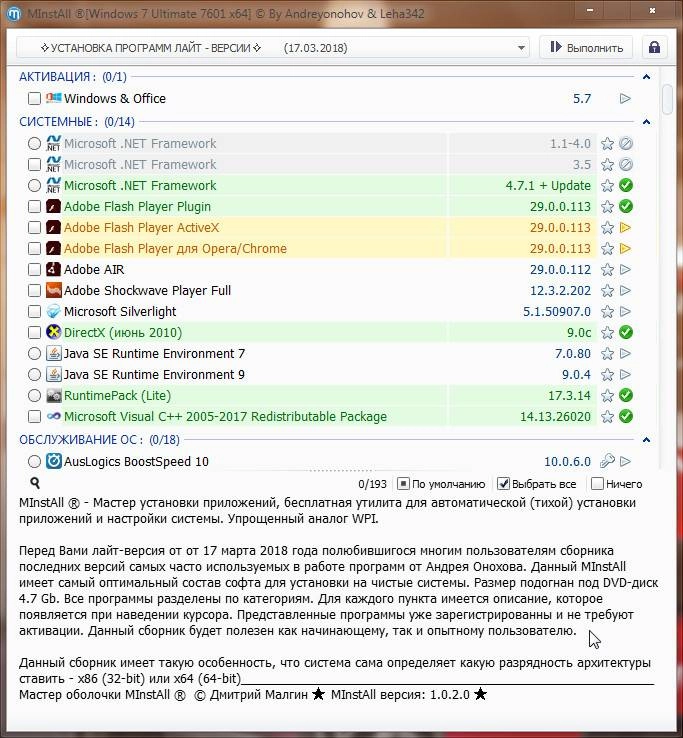Click the lock icon button

[654, 48]
